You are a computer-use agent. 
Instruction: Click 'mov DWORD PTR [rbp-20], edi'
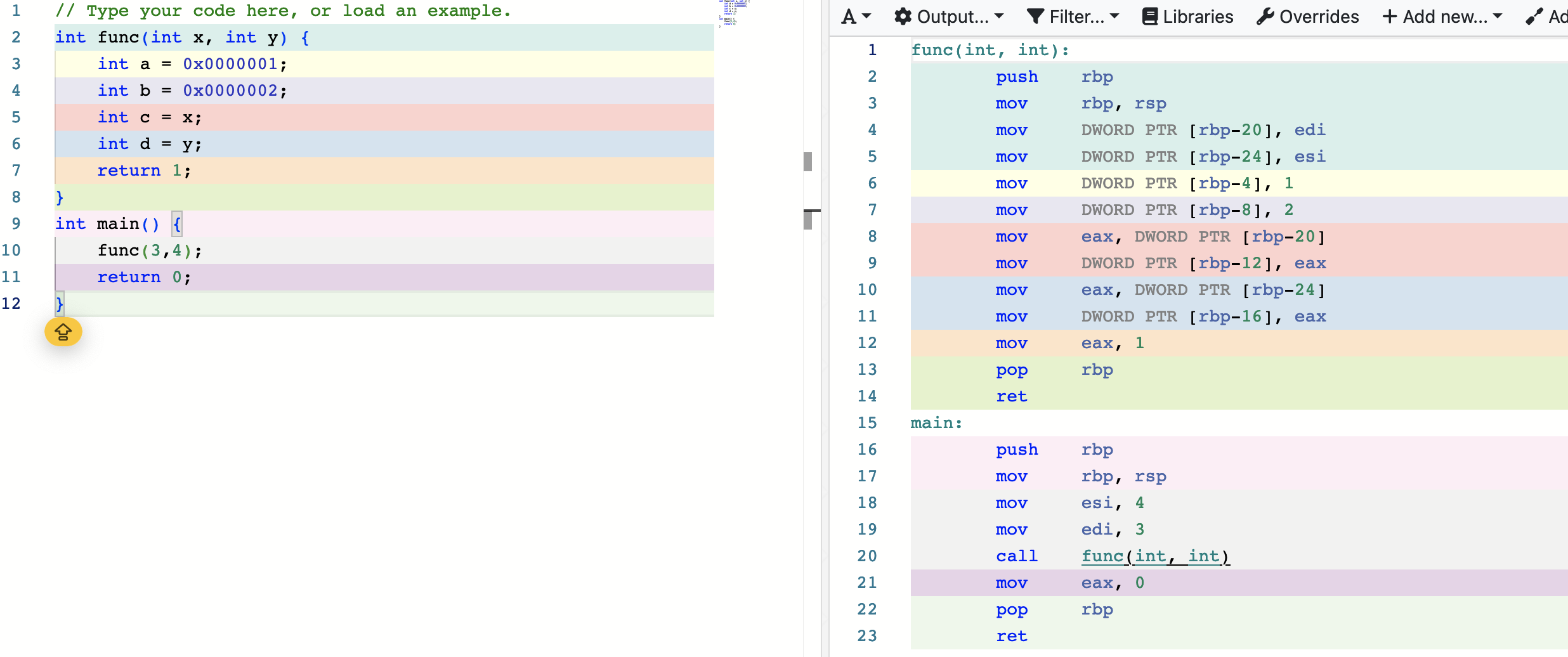tap(1161, 130)
